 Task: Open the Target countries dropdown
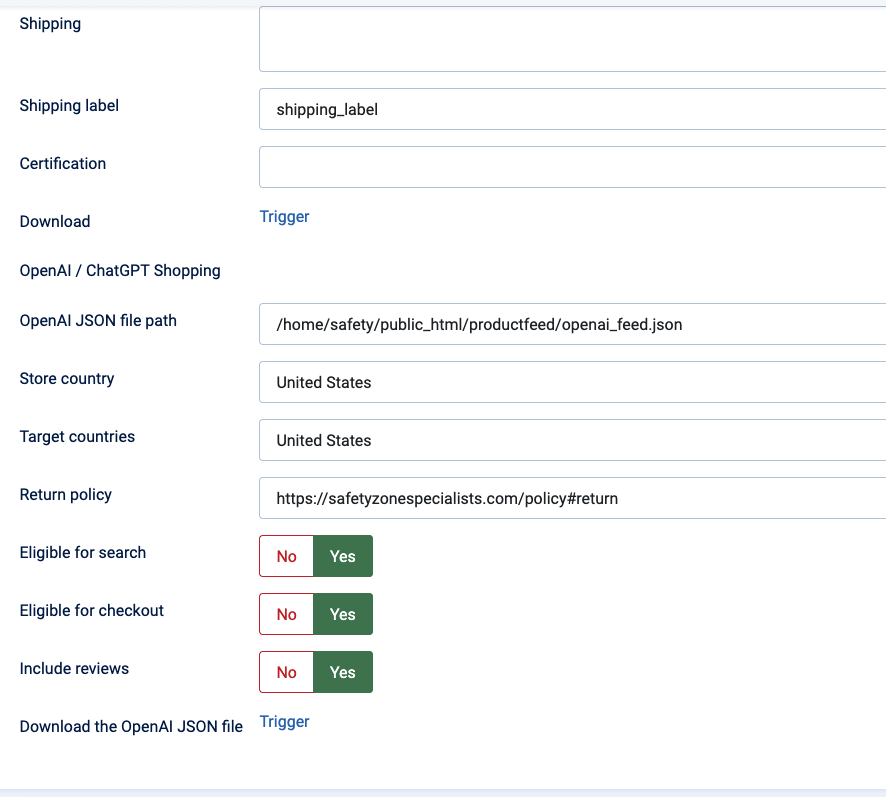tap(572, 440)
